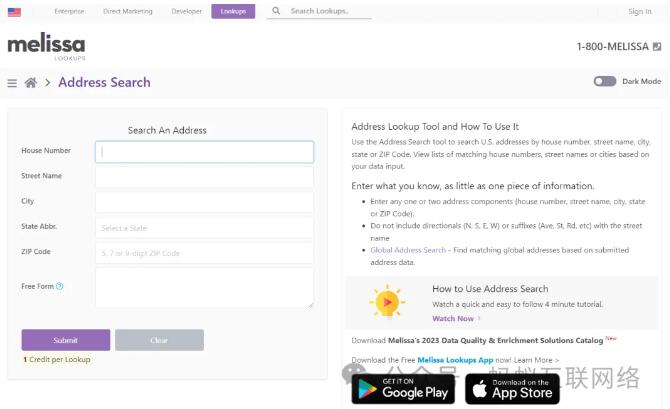Open the hamburger navigation menu

click(12, 82)
